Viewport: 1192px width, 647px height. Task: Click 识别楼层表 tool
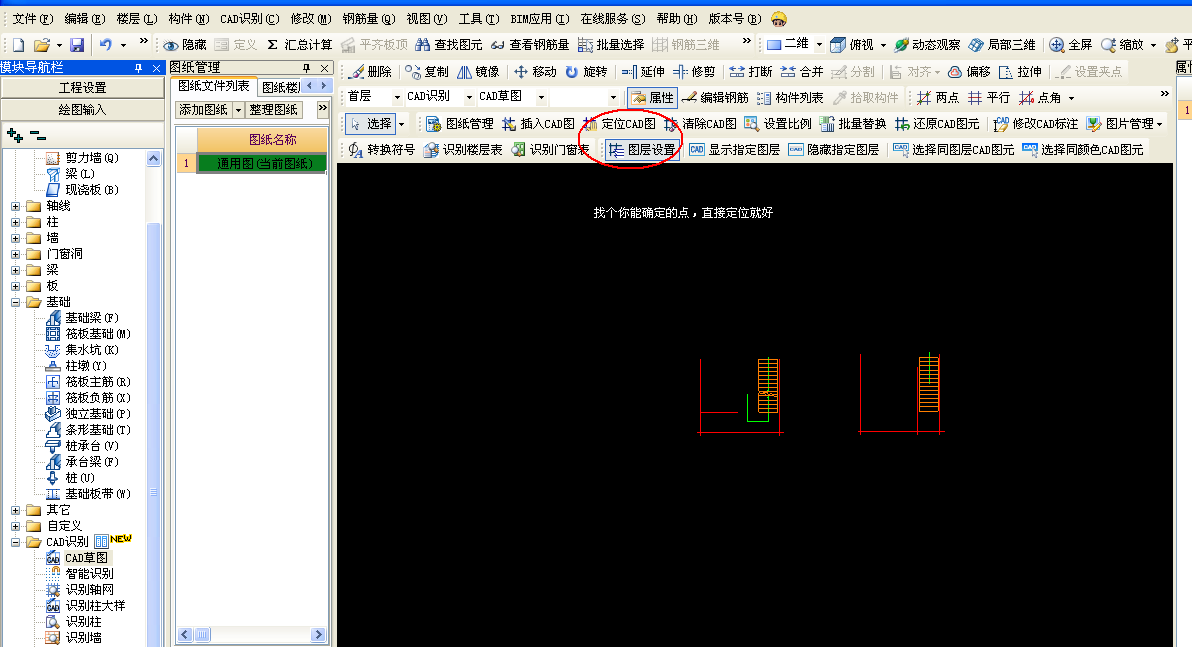coord(463,150)
